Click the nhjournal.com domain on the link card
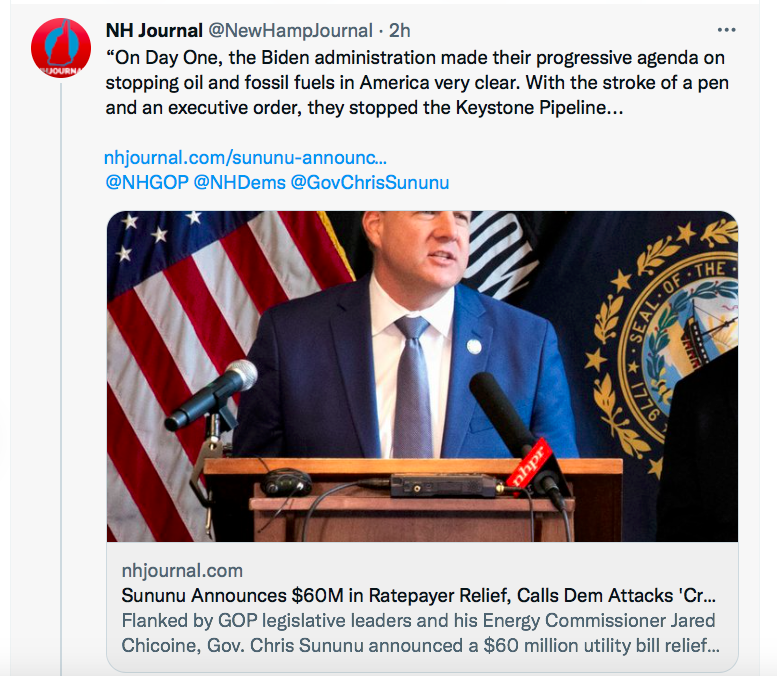The width and height of the screenshot is (777, 676). pyautogui.click(x=181, y=570)
